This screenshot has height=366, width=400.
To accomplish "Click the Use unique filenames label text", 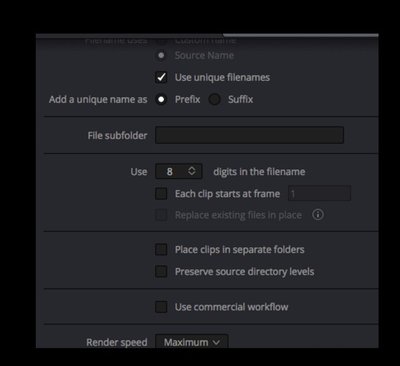I will click(x=222, y=77).
